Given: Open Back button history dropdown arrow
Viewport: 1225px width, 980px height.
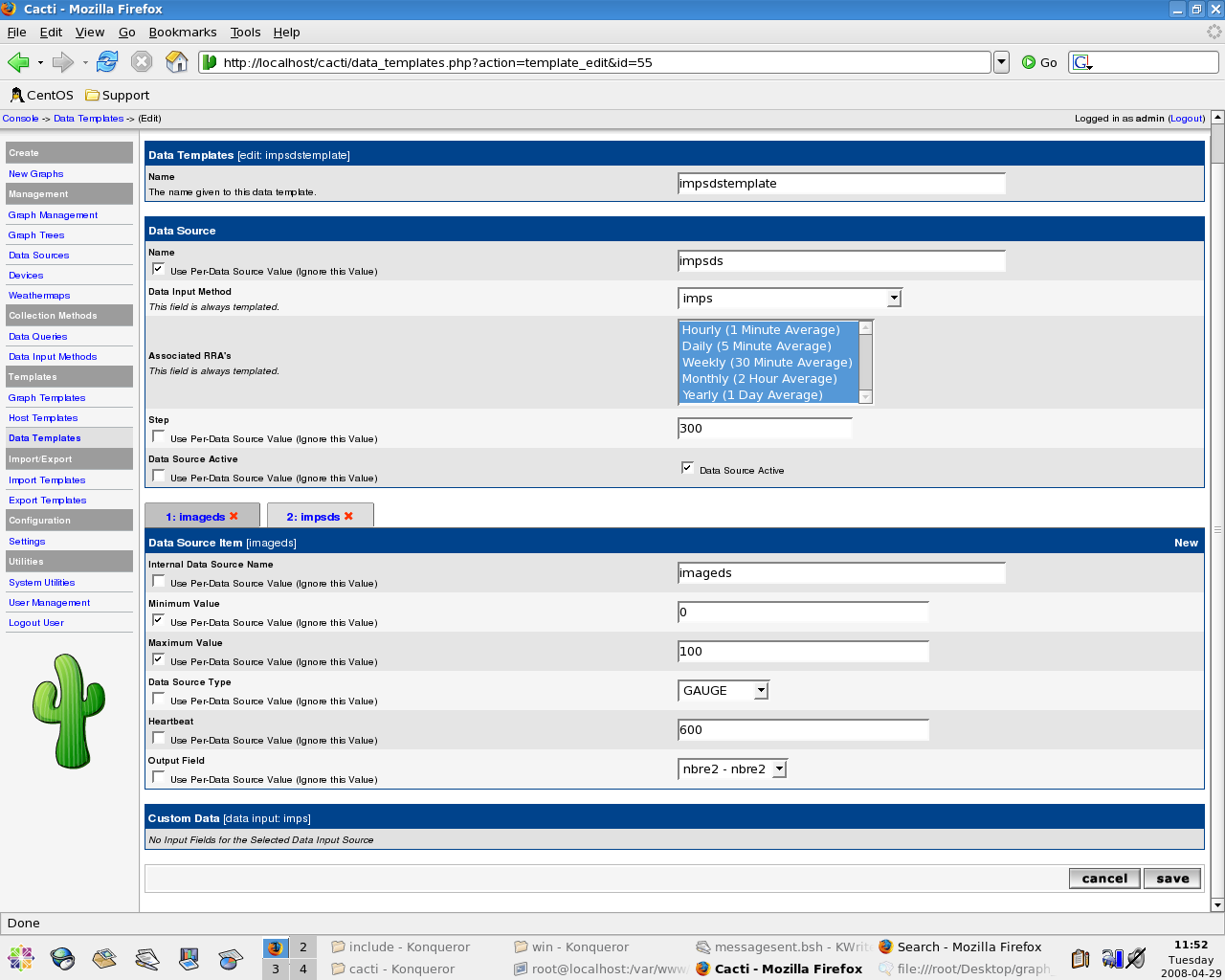Looking at the screenshot, I should (x=40, y=63).
